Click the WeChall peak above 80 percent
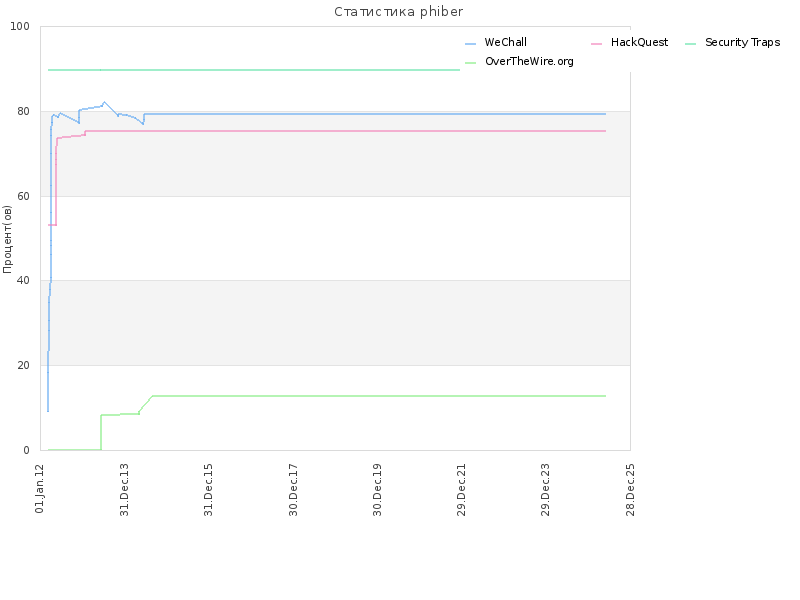The image size is (800, 600). (x=104, y=103)
